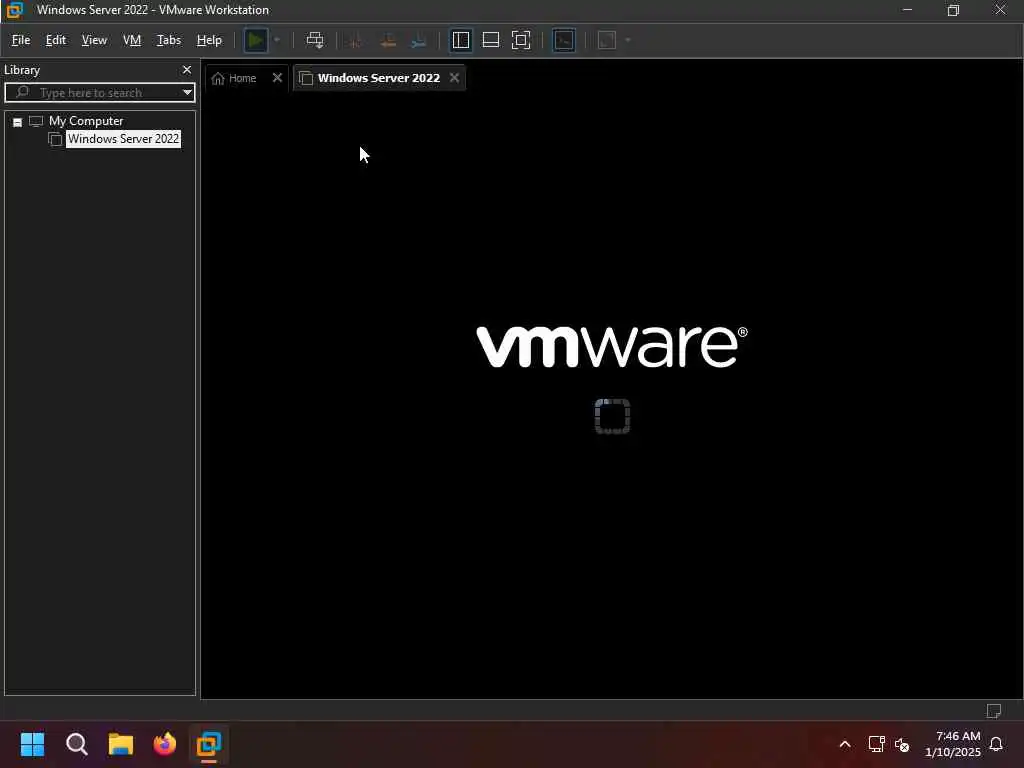Switch to the Windows Server 2022 tab

378,78
